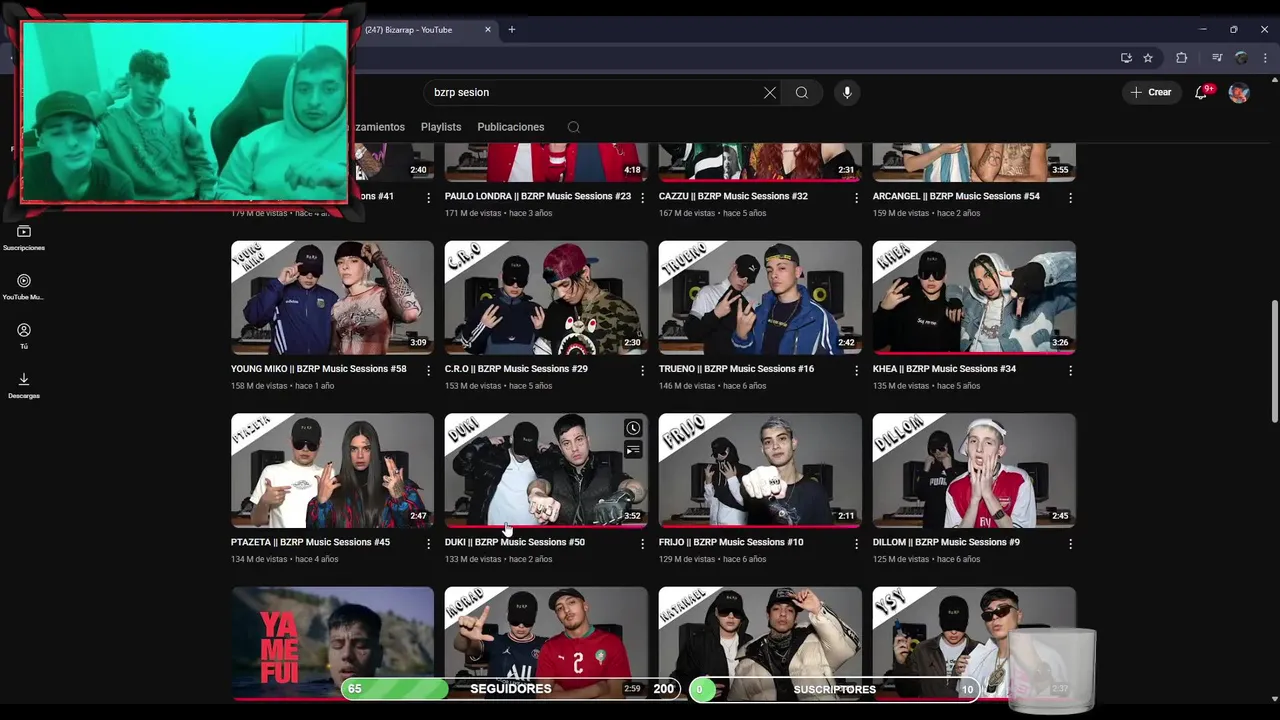The image size is (1280, 720).
Task: Open the Playlists tab
Action: (x=441, y=127)
